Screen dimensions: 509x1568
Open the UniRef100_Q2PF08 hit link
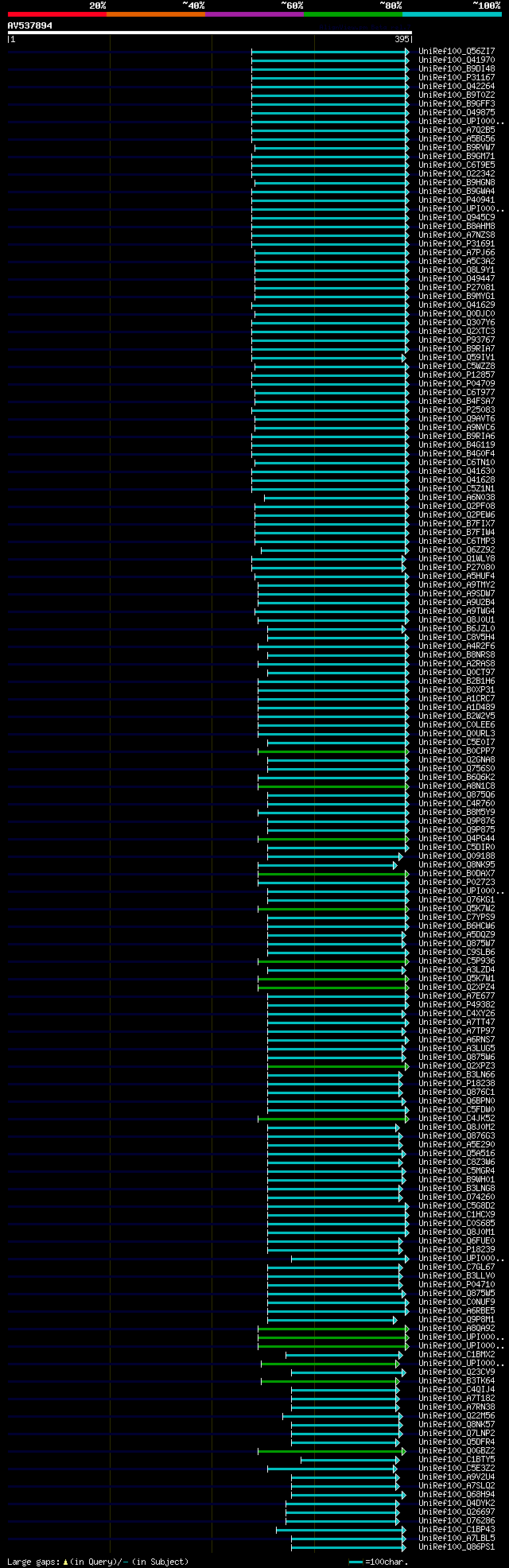[x=457, y=506]
